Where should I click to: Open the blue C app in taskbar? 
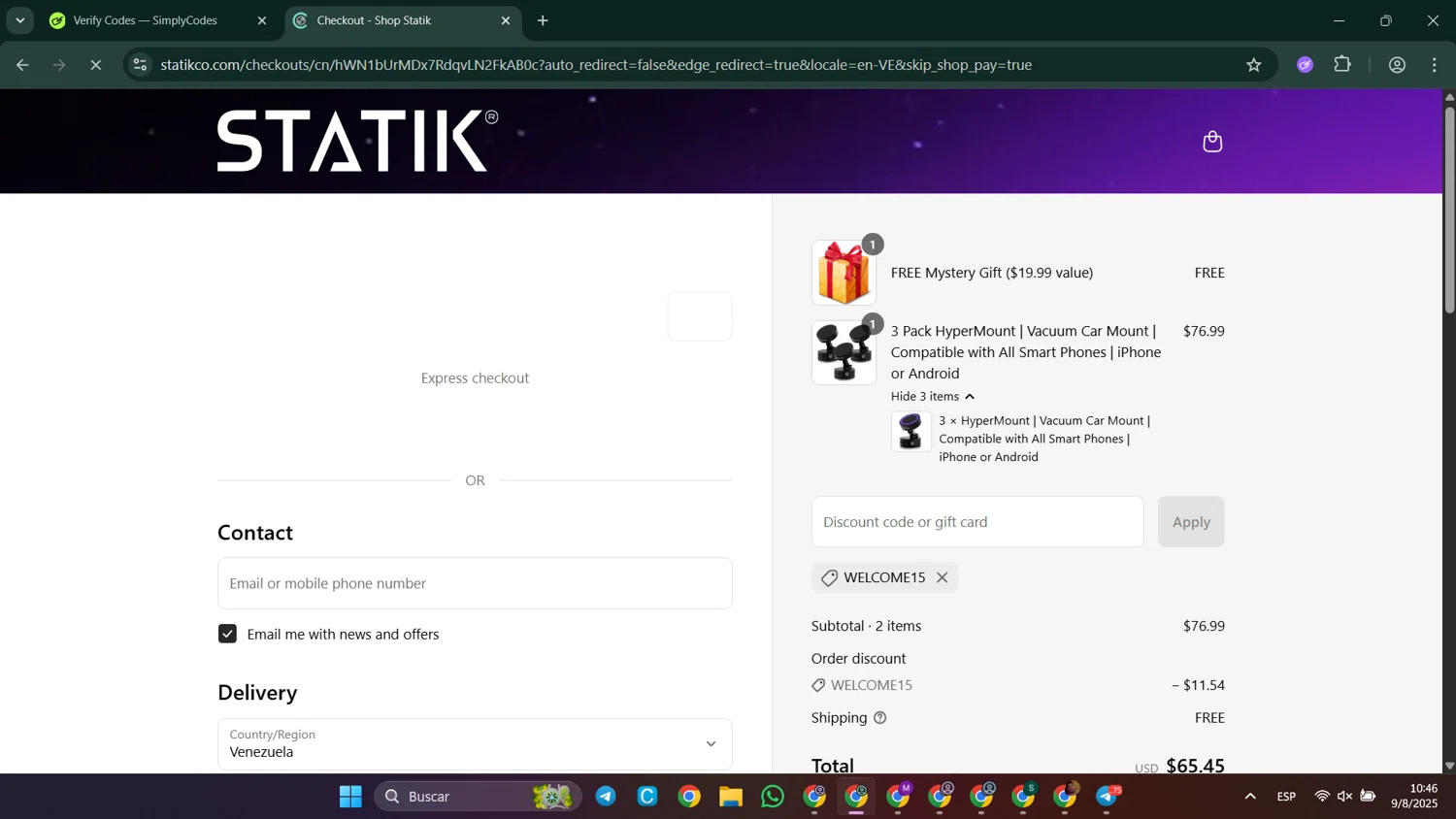click(647, 797)
